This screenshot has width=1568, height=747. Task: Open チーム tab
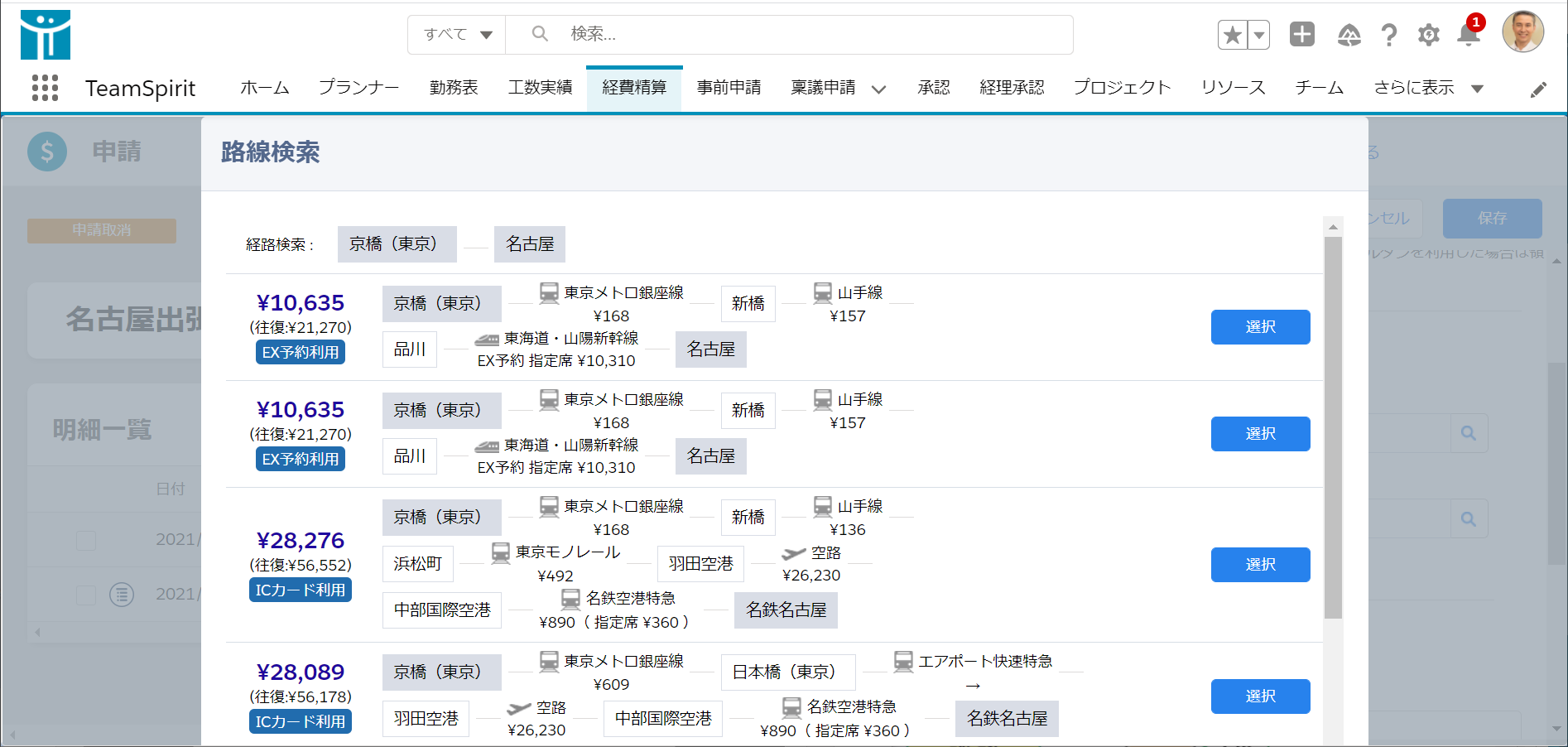pyautogui.click(x=1320, y=88)
